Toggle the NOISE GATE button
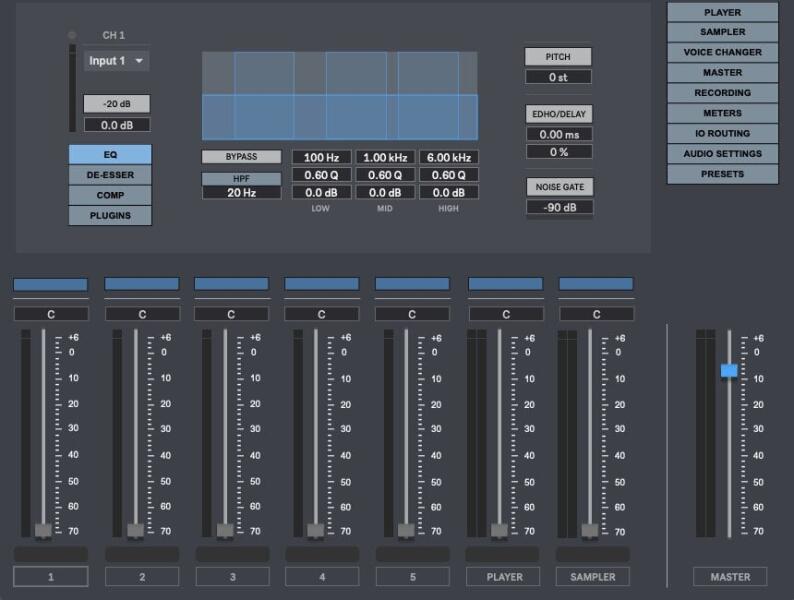794x600 pixels. click(x=560, y=187)
